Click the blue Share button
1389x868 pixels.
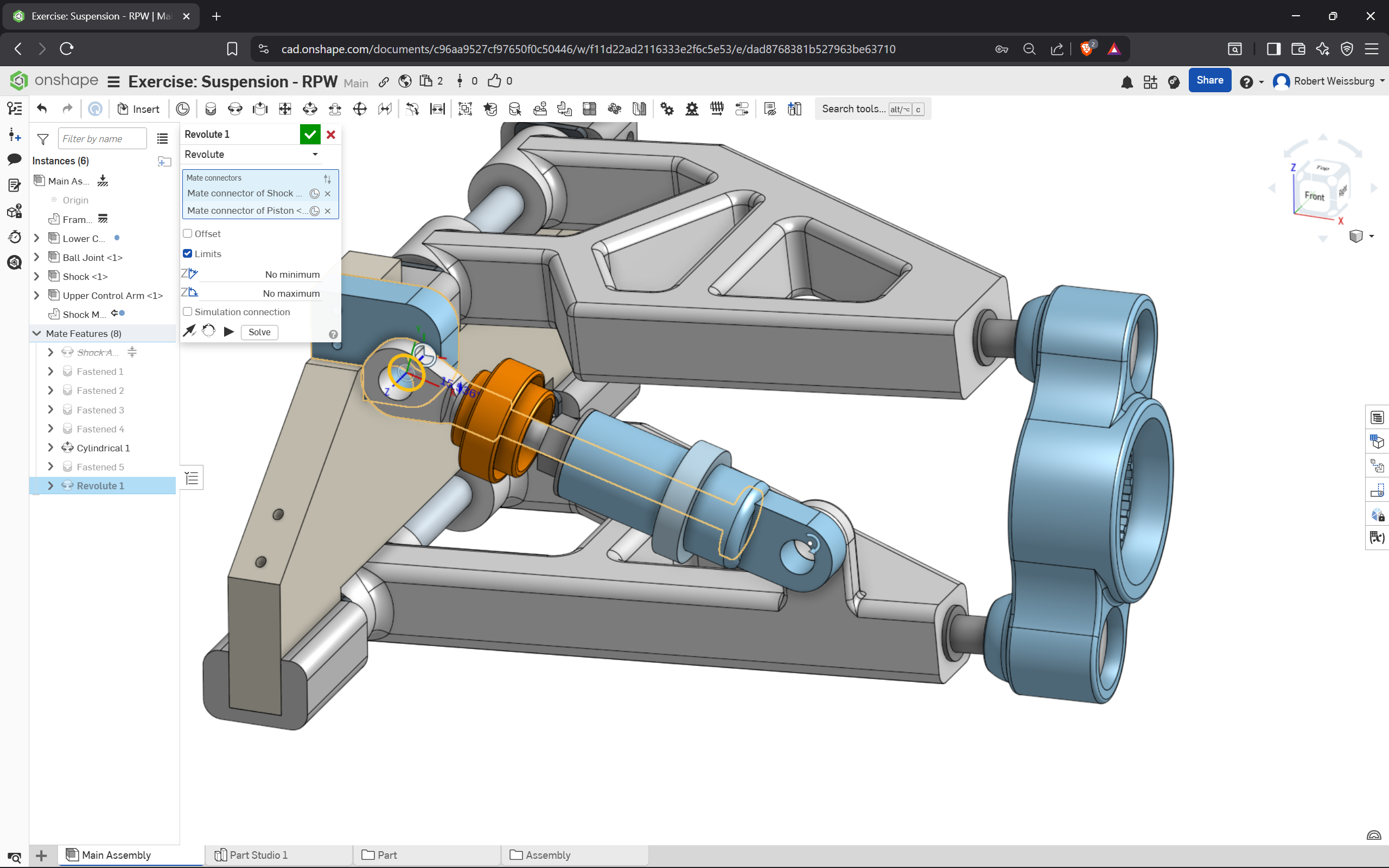pyautogui.click(x=1209, y=81)
